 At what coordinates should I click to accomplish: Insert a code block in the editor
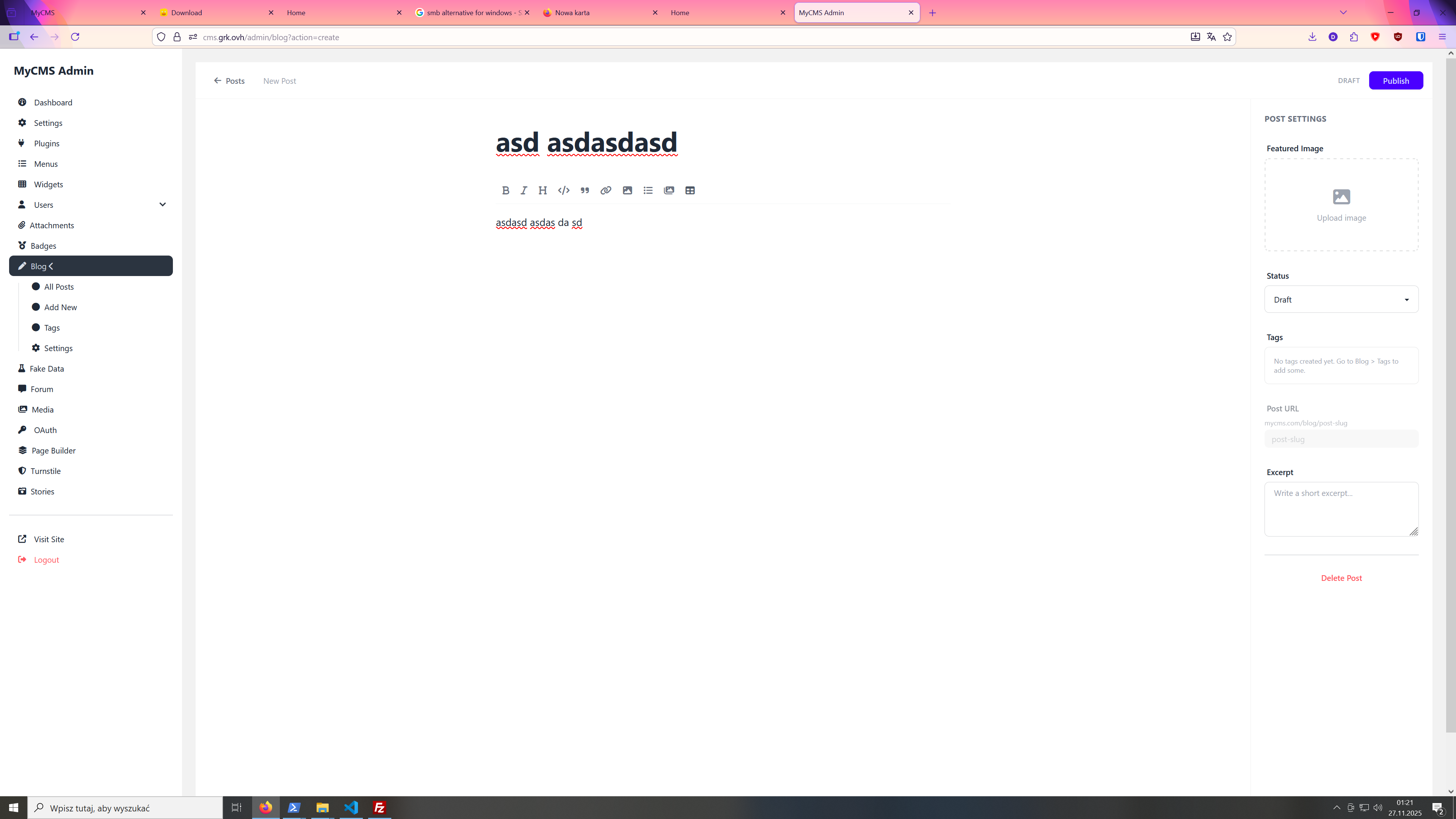pos(563,190)
